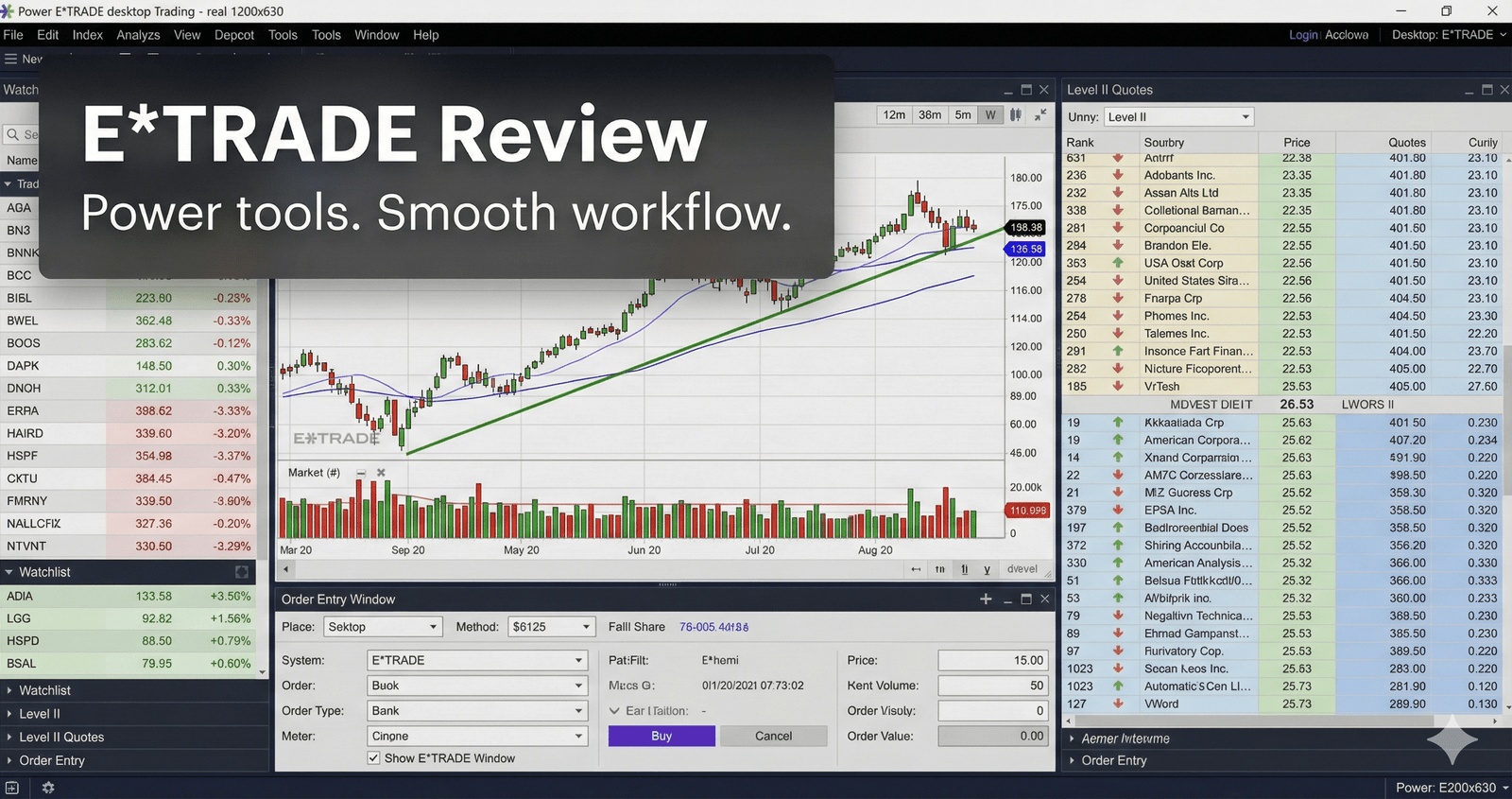Click the down arrow in Adobants Inc. row

coord(1118,175)
